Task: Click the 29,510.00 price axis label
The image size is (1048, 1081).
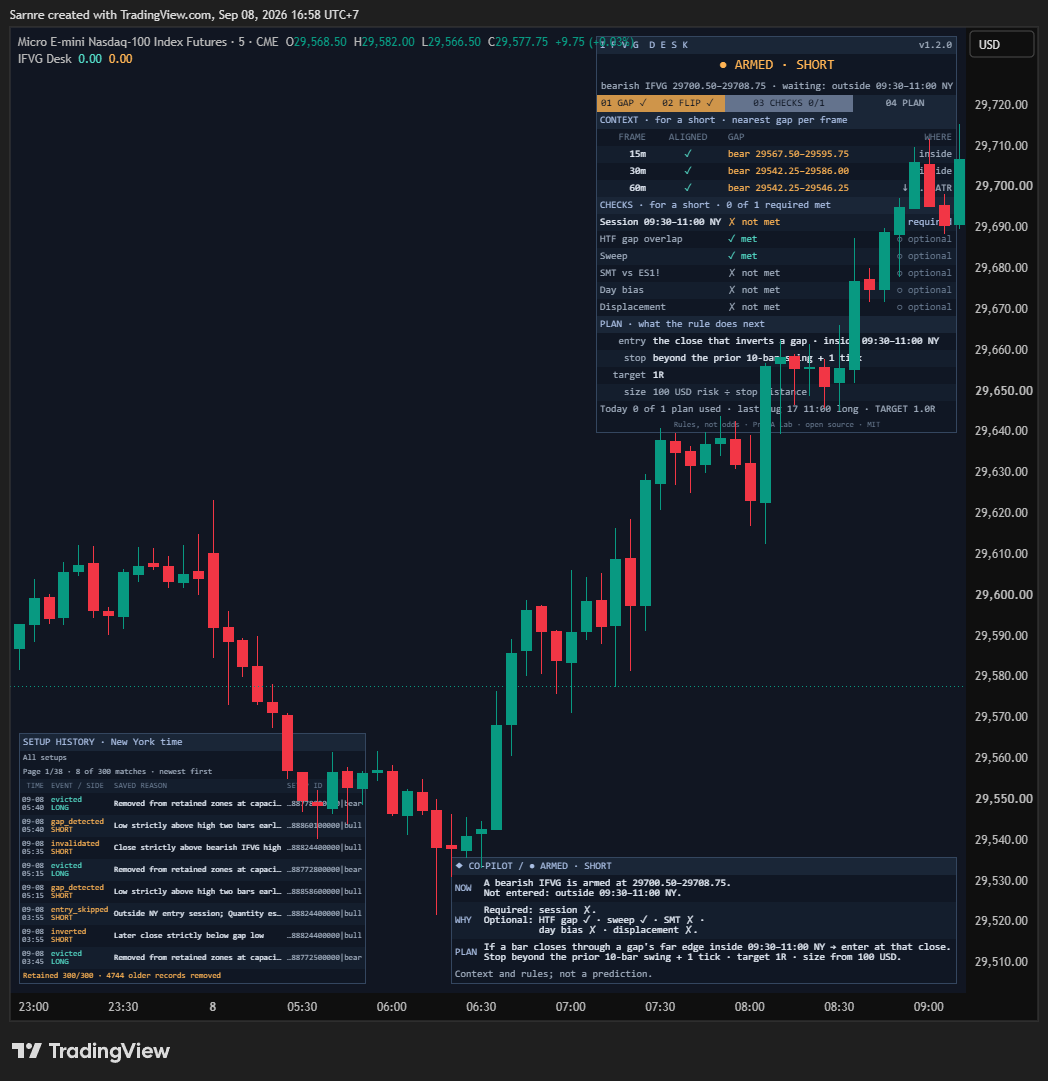Action: [x=1001, y=962]
